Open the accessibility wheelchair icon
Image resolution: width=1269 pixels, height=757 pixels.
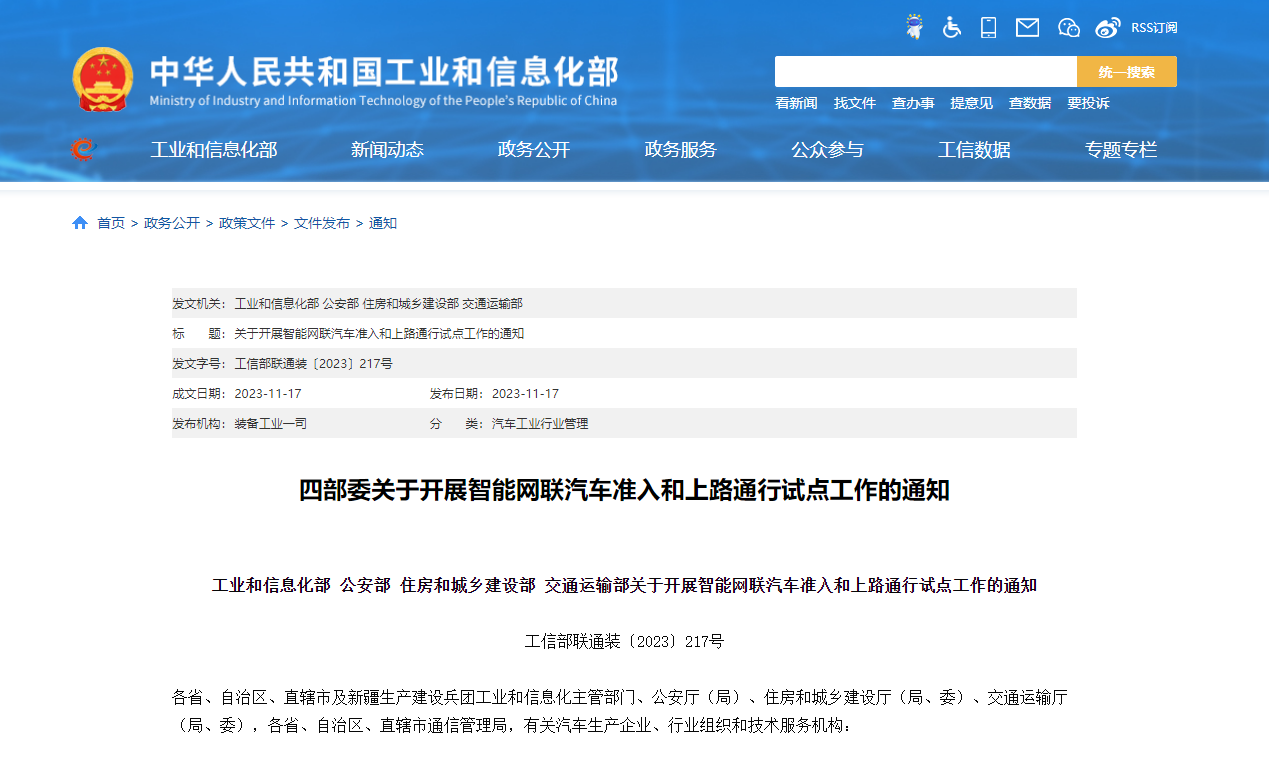[x=952, y=27]
